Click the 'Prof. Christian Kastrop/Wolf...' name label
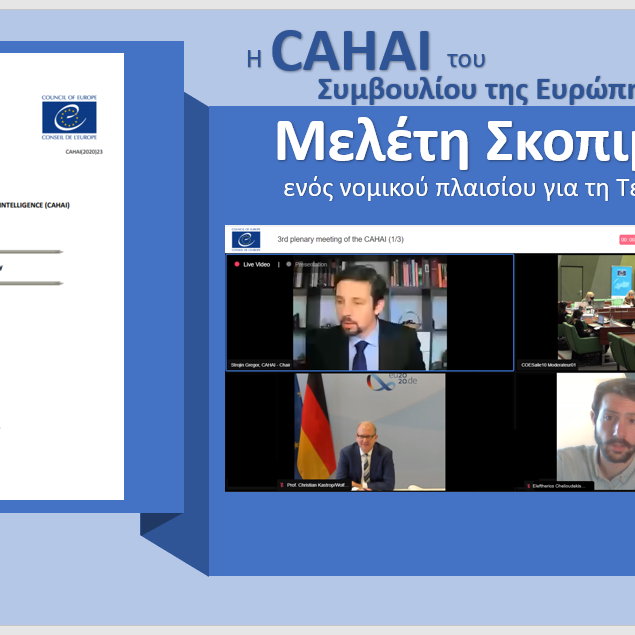This screenshot has height=635, width=635. pyautogui.click(x=314, y=485)
